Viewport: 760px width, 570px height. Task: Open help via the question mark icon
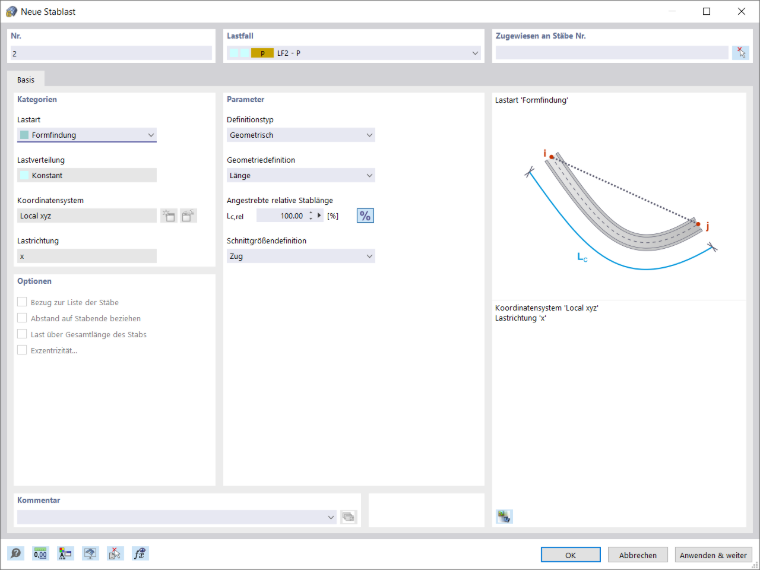[16, 553]
